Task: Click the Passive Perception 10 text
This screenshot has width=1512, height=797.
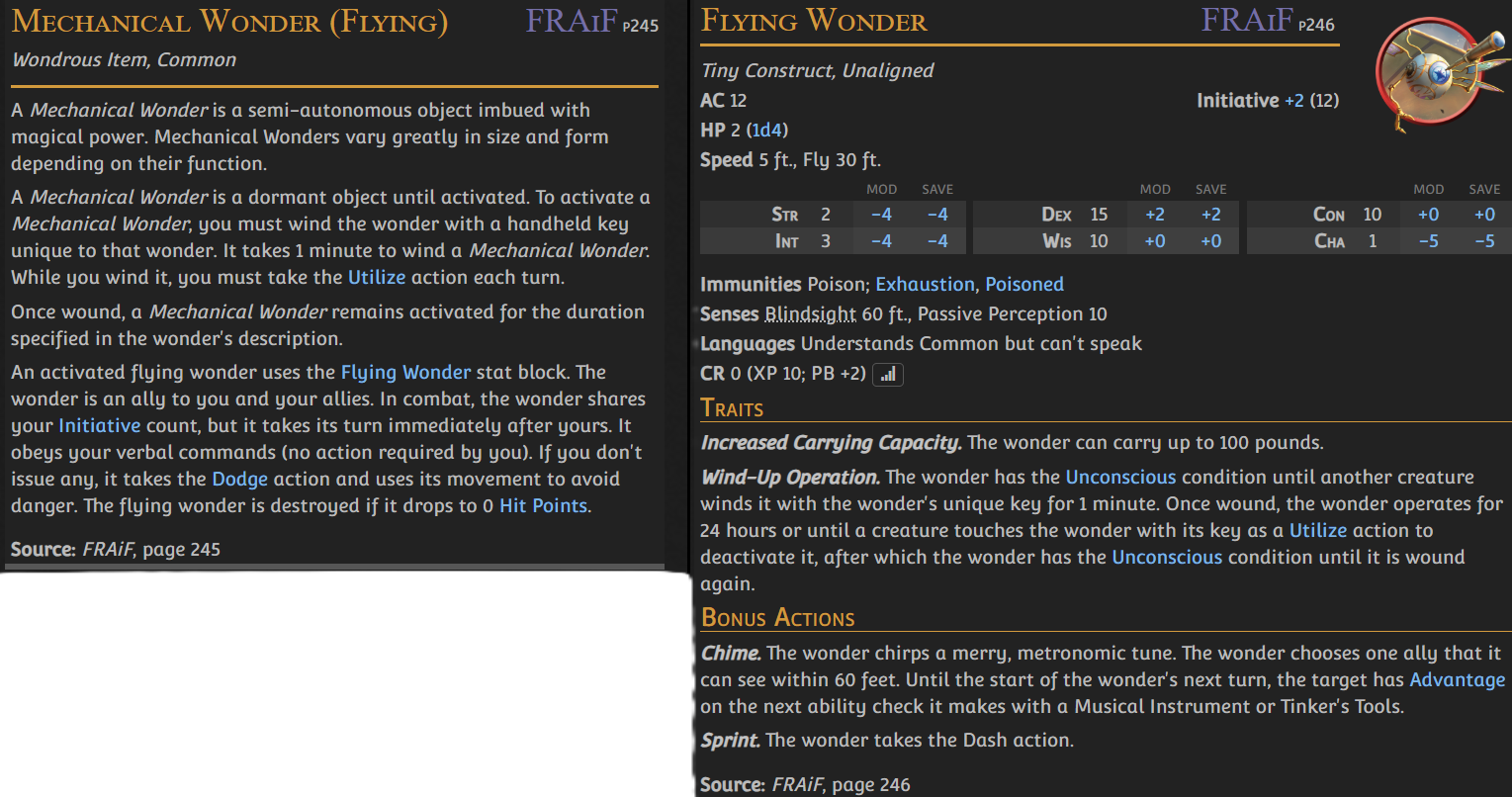Action: [x=1012, y=314]
